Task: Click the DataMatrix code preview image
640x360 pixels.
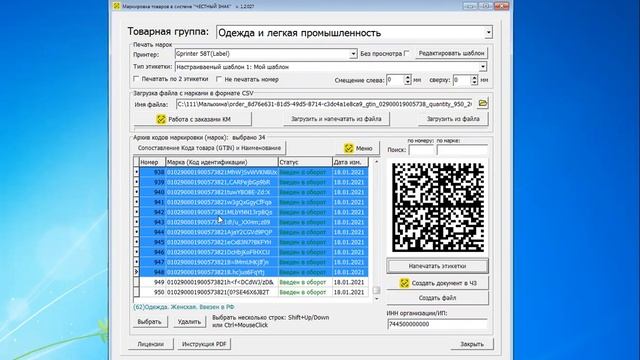Action: tap(438, 207)
